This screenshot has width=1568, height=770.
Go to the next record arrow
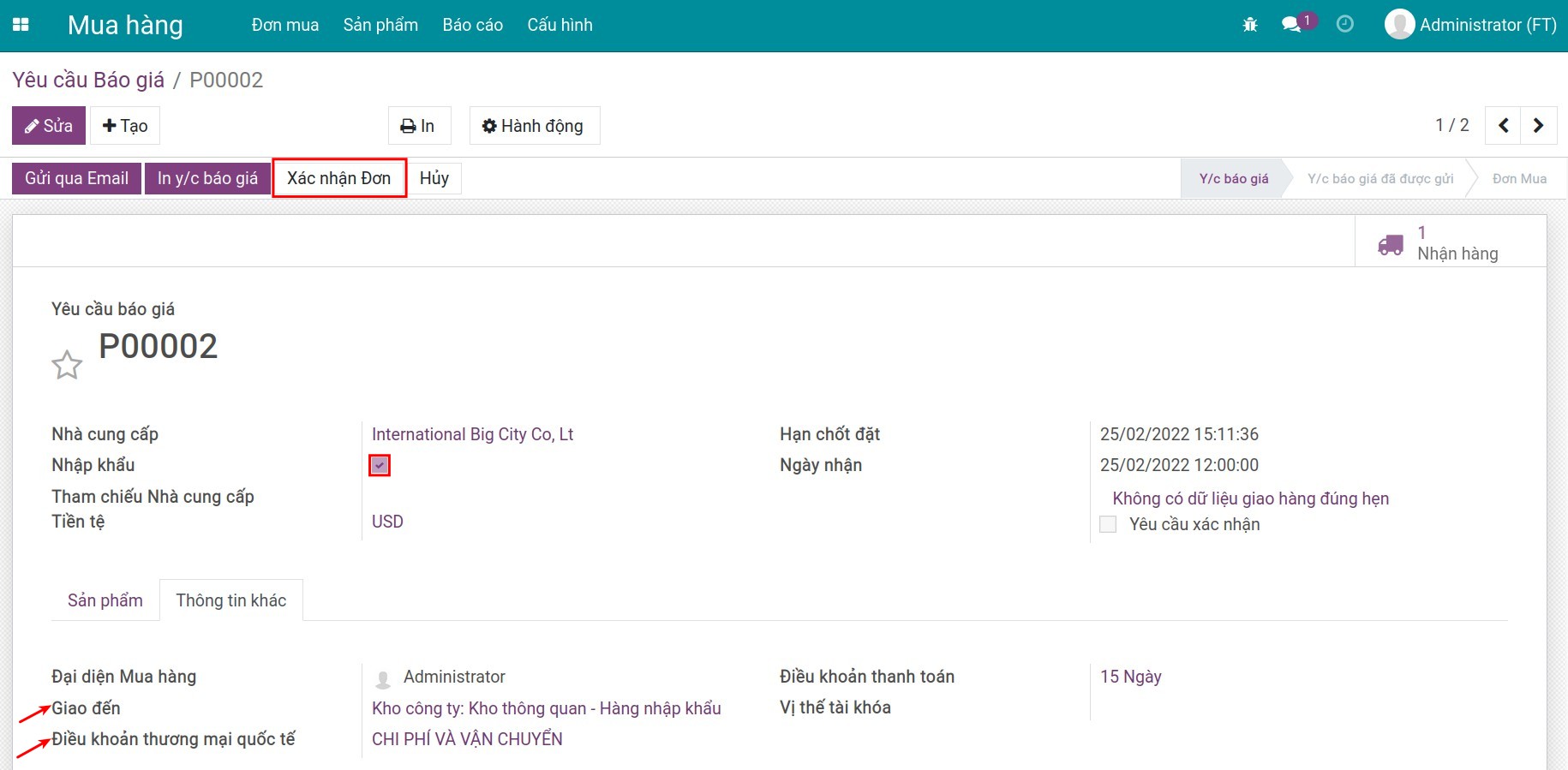1538,126
